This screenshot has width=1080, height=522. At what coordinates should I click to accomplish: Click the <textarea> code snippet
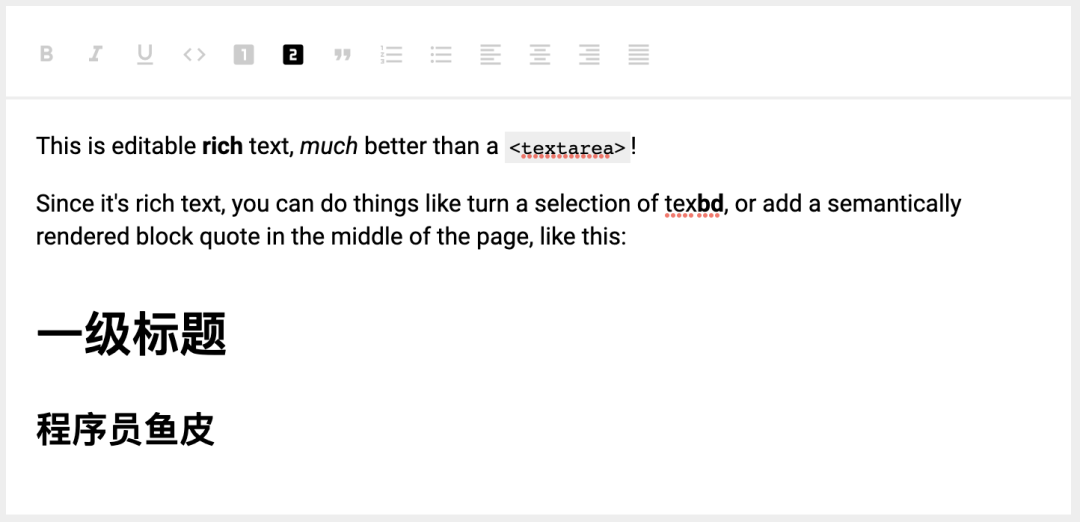click(567, 148)
